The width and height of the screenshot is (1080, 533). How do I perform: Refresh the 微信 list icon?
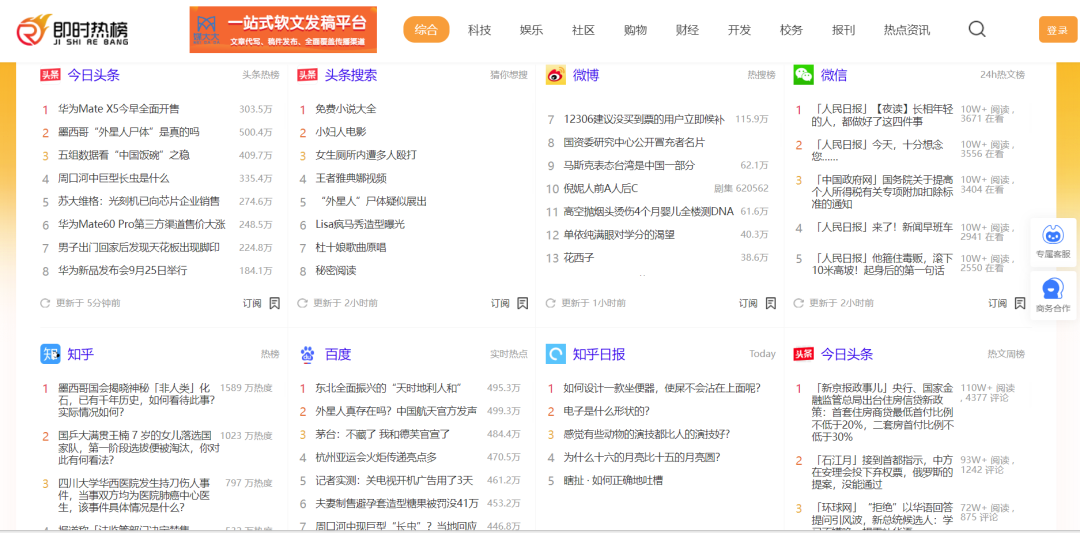[x=798, y=303]
